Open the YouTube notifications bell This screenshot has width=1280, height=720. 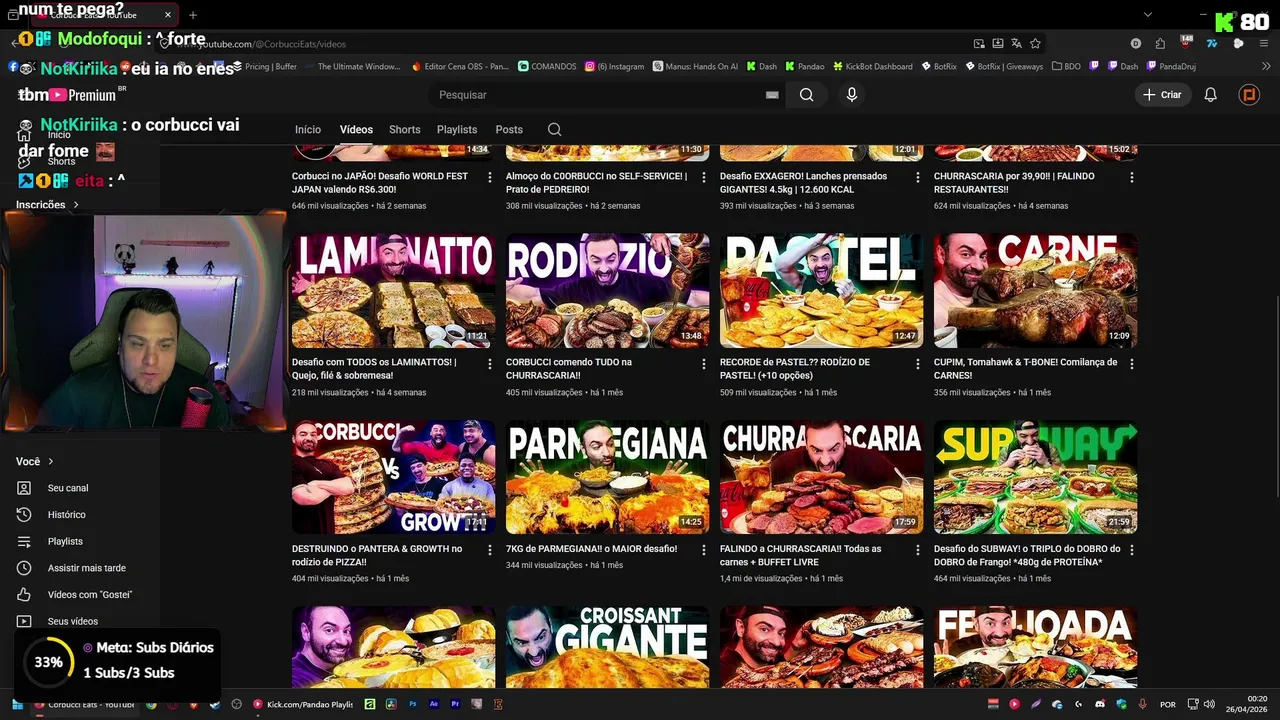[x=1210, y=95]
